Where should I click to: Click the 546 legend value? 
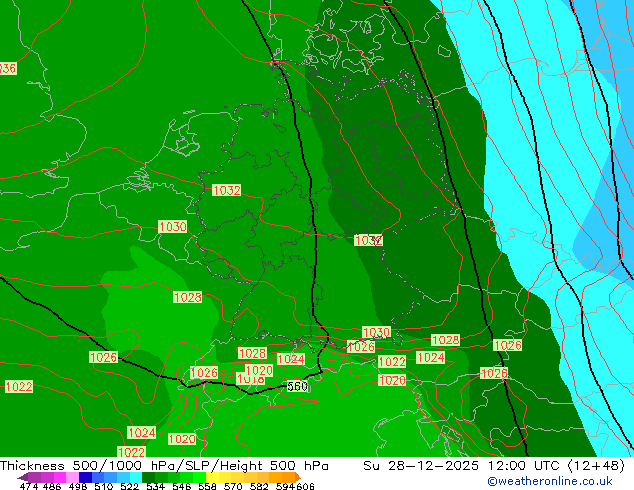coord(182,486)
